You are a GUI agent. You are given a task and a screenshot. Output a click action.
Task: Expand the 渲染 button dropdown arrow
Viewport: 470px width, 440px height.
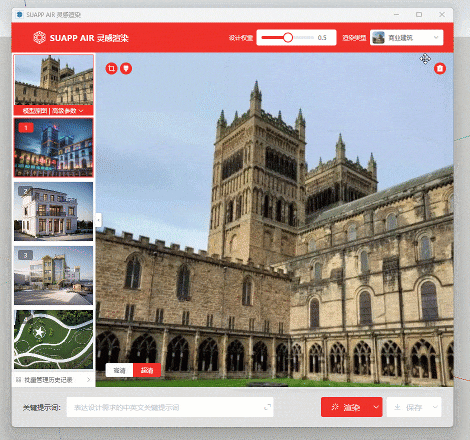(x=376, y=407)
